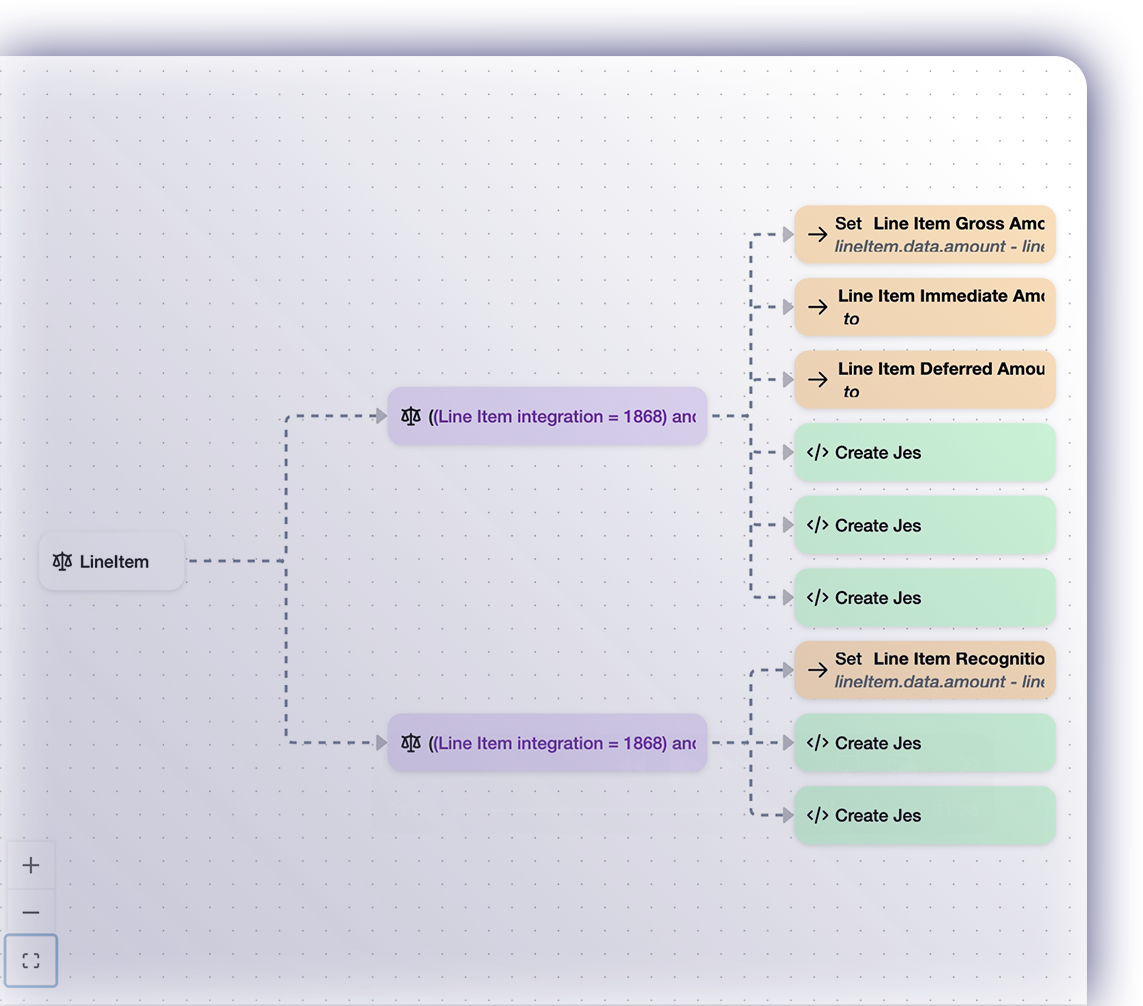The width and height of the screenshot is (1143, 1006).
Task: Select the LineItem root node
Action: 113,562
